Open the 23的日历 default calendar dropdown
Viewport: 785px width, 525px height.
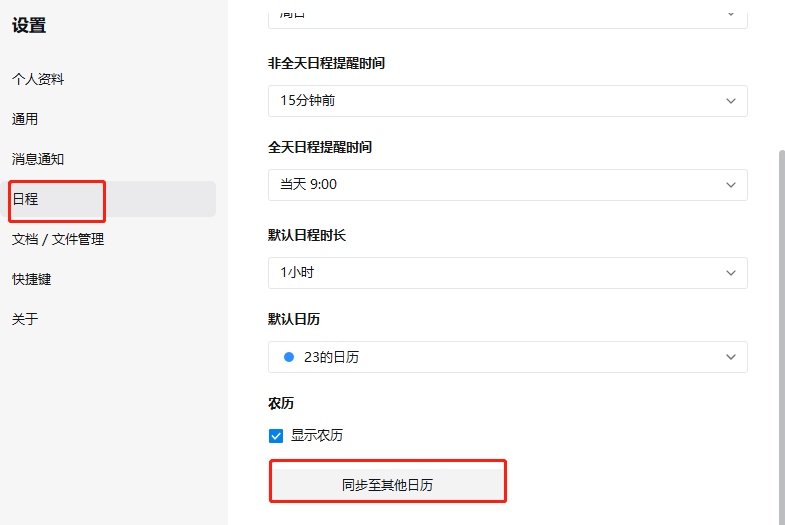(508, 357)
